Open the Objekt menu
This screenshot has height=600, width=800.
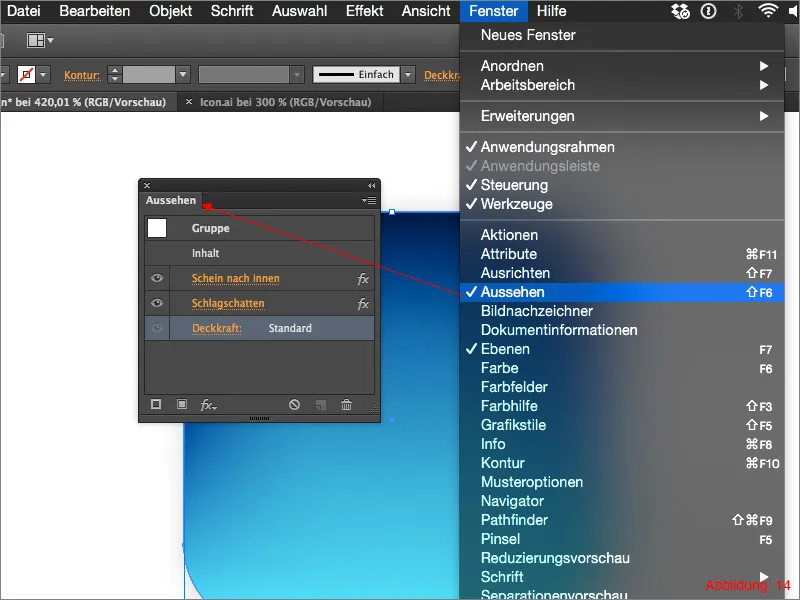tap(170, 11)
